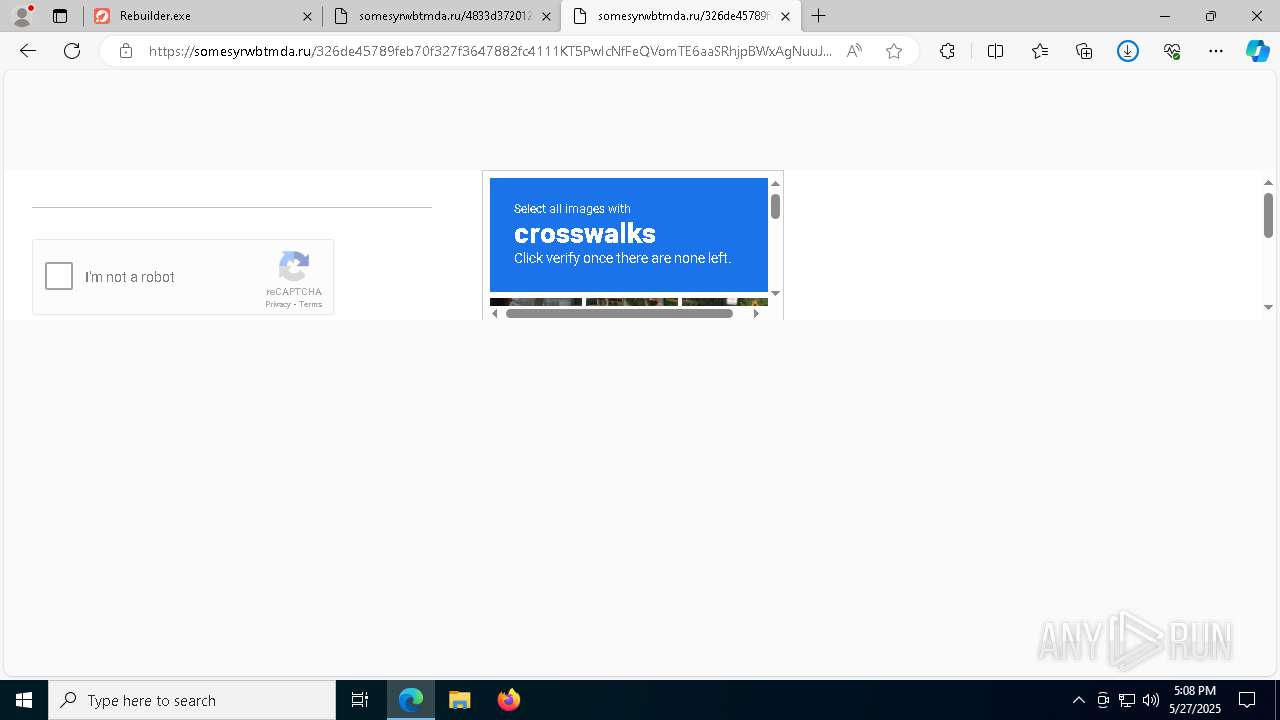Screen dimensions: 1280x720
Task: Open File Explorer from taskbar
Action: [460, 700]
